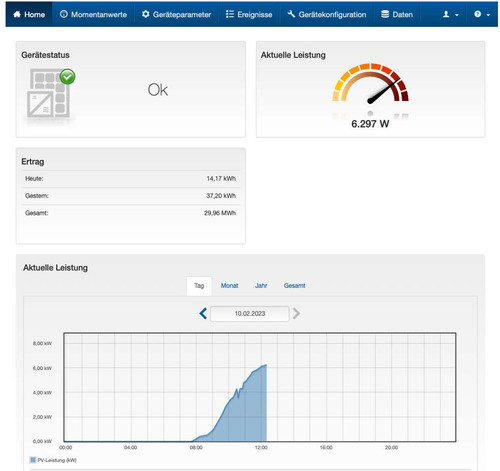Click the Gesamt label in Ertrag table

coord(37,213)
